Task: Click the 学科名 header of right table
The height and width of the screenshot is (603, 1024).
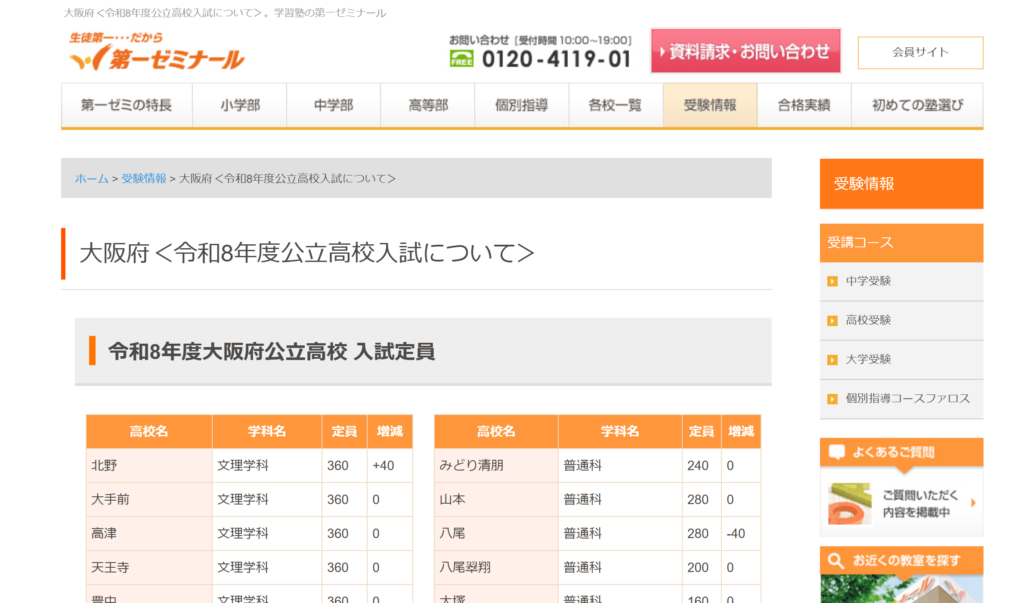Action: coord(620,432)
